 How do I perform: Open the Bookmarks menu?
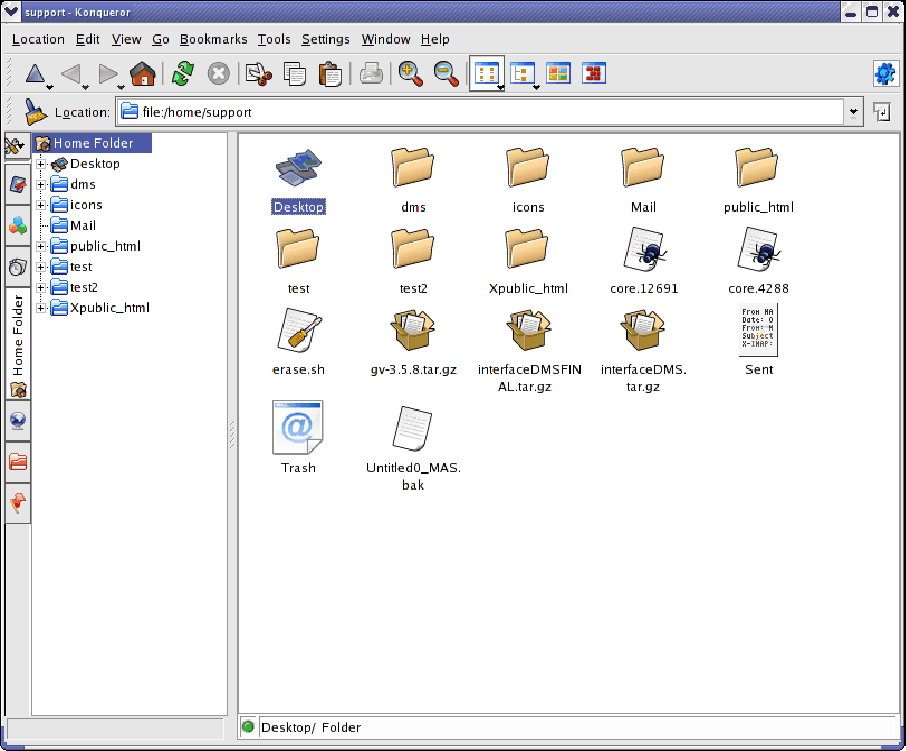[213, 39]
